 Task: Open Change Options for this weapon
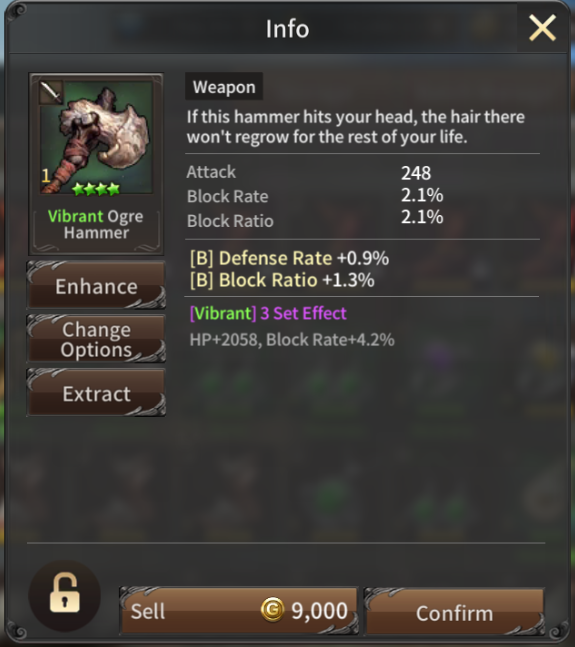96,339
